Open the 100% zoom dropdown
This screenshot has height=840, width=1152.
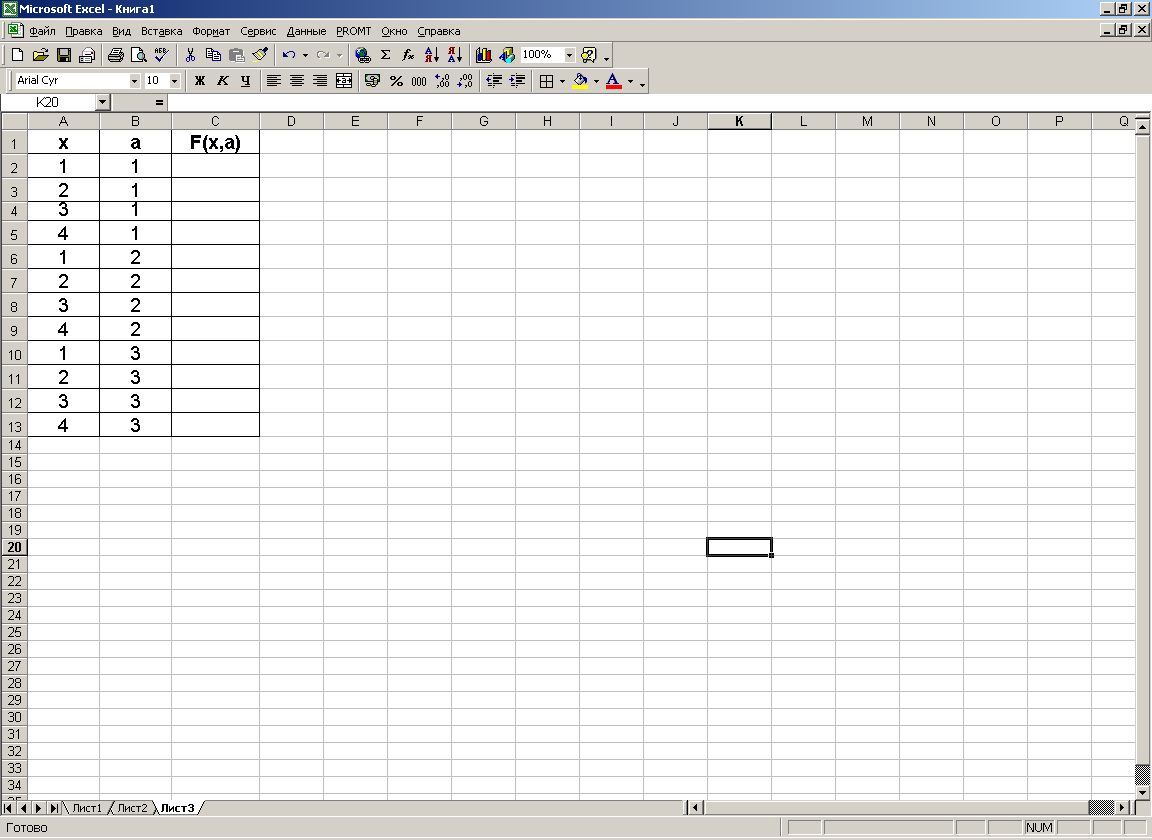(569, 55)
